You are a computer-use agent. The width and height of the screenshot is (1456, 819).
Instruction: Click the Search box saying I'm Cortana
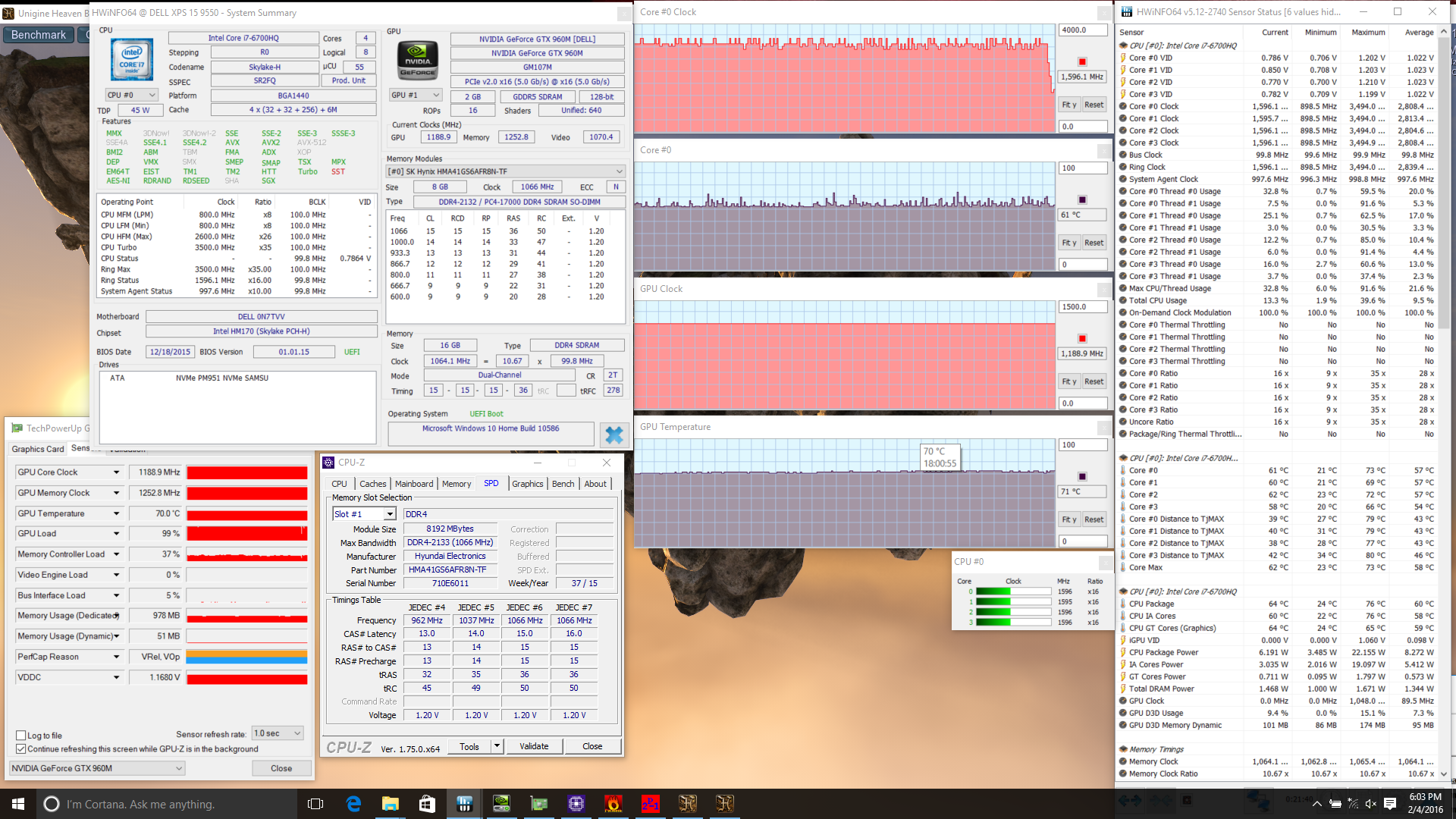tap(165, 804)
